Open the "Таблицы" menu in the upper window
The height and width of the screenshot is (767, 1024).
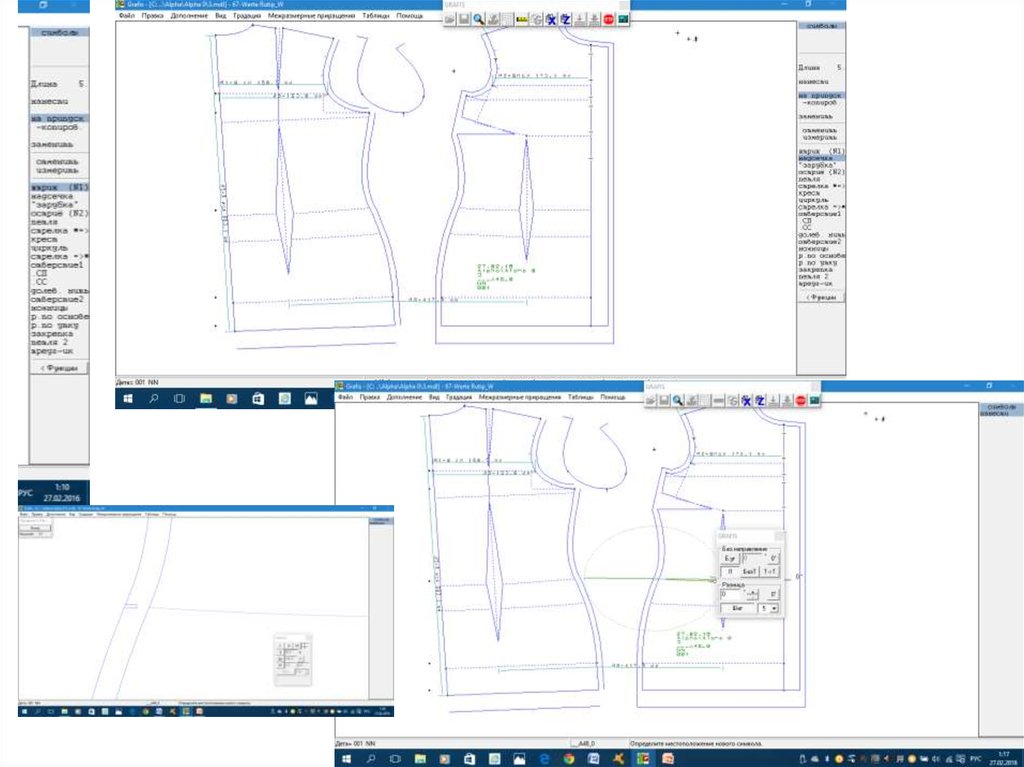click(x=376, y=16)
